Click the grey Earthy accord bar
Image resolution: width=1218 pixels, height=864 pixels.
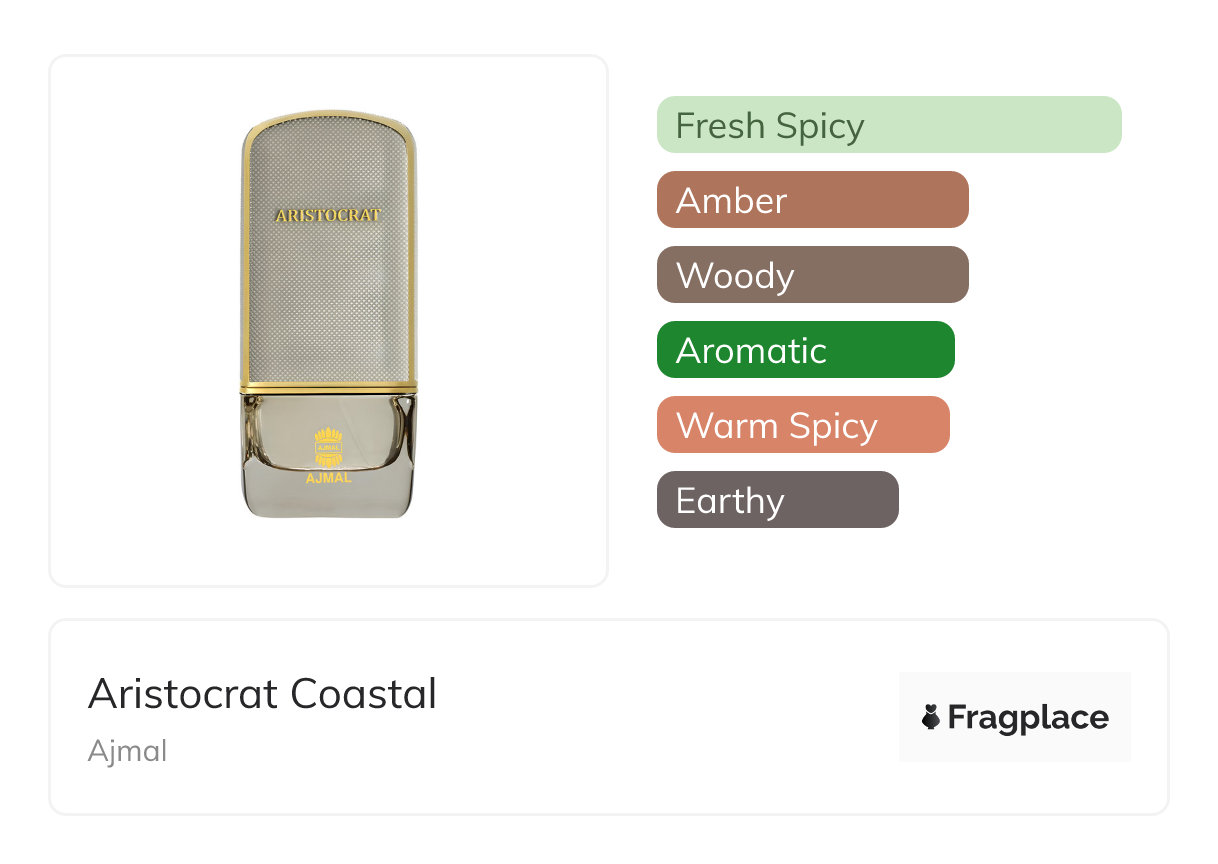777,500
